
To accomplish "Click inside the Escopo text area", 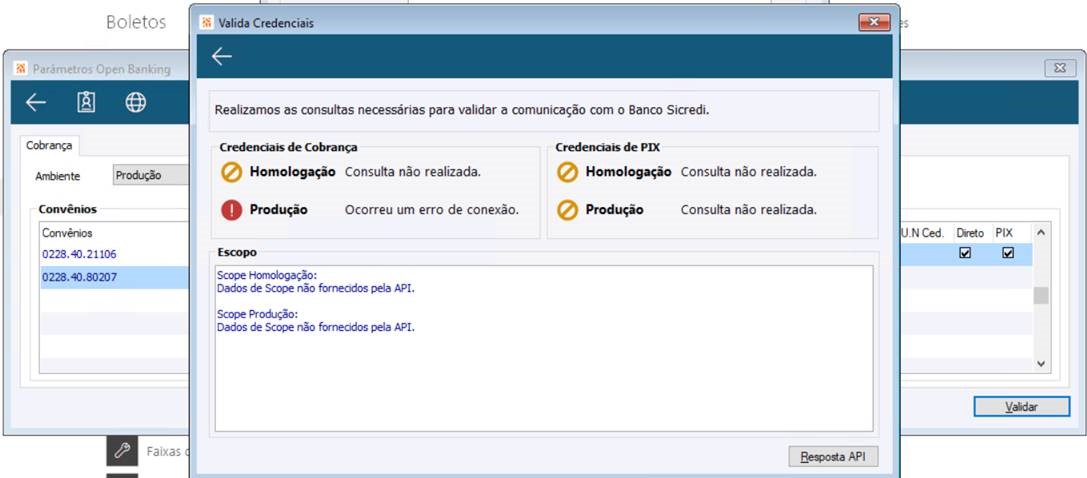I will (x=543, y=380).
